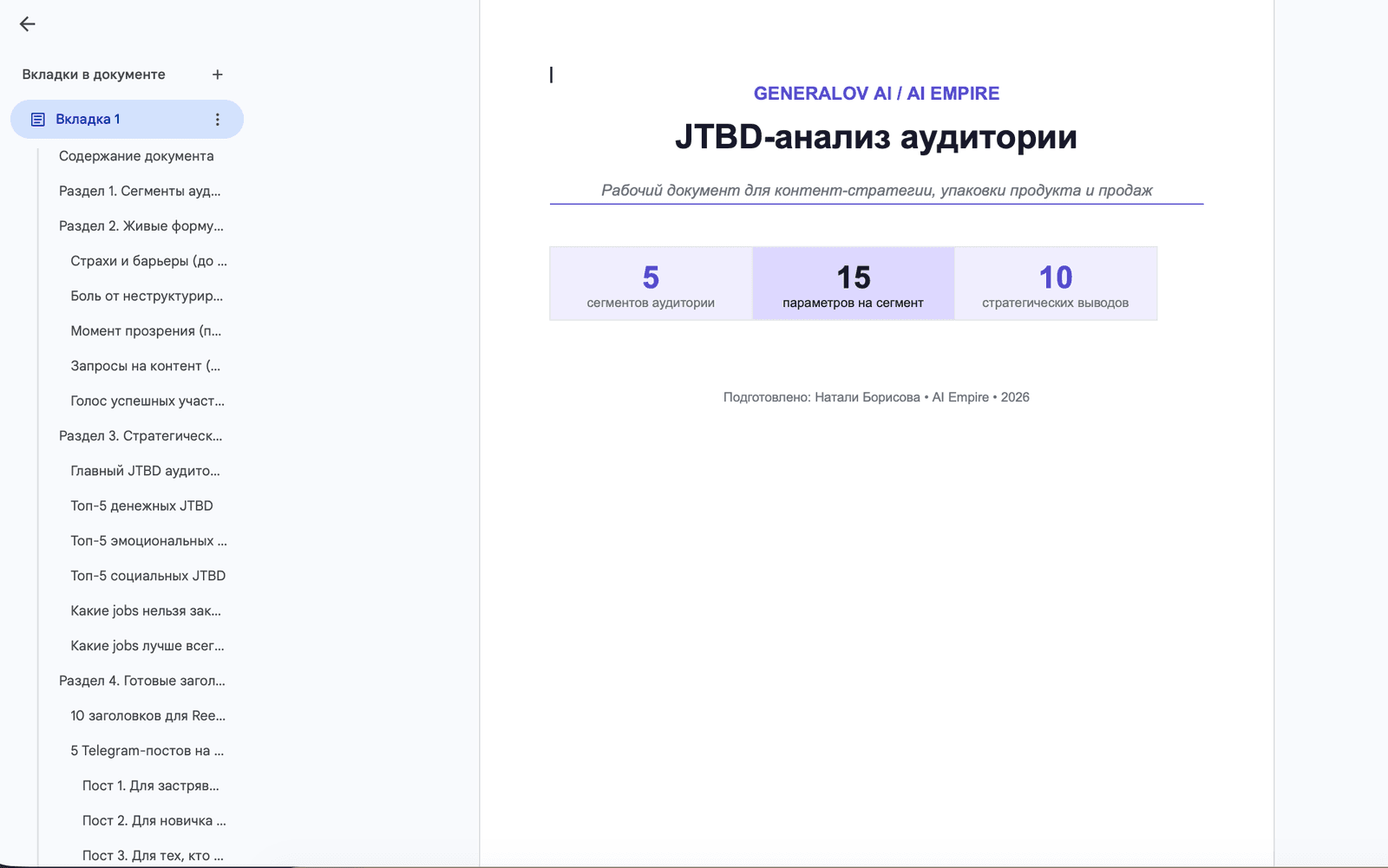
Task: Click the JTBD-анализ аудитории title
Action: pos(876,137)
